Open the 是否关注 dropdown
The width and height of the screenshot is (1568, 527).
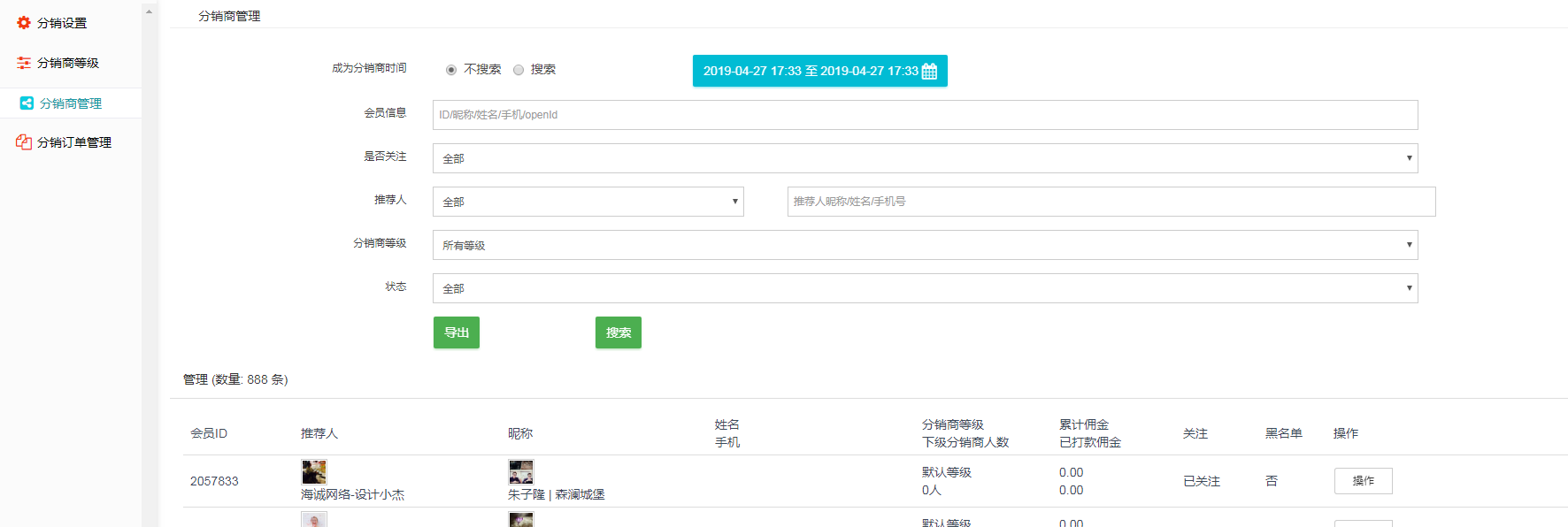(x=925, y=158)
